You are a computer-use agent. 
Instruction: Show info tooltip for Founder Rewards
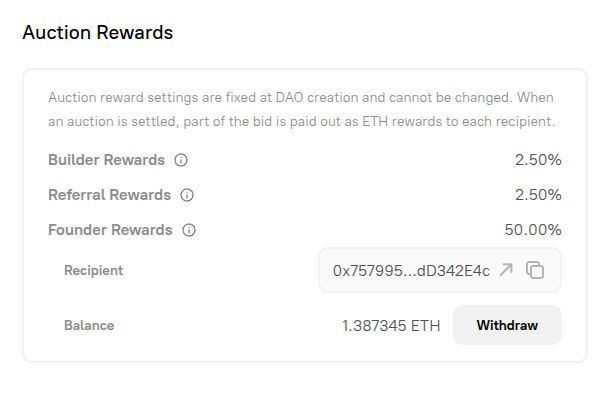point(189,230)
